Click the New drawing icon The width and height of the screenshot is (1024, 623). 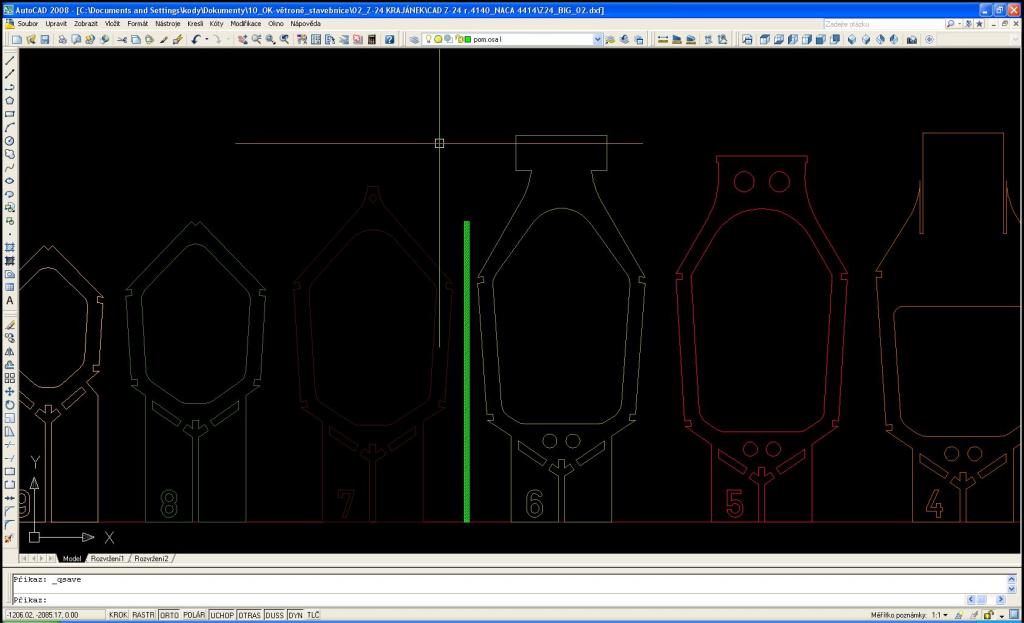point(17,39)
